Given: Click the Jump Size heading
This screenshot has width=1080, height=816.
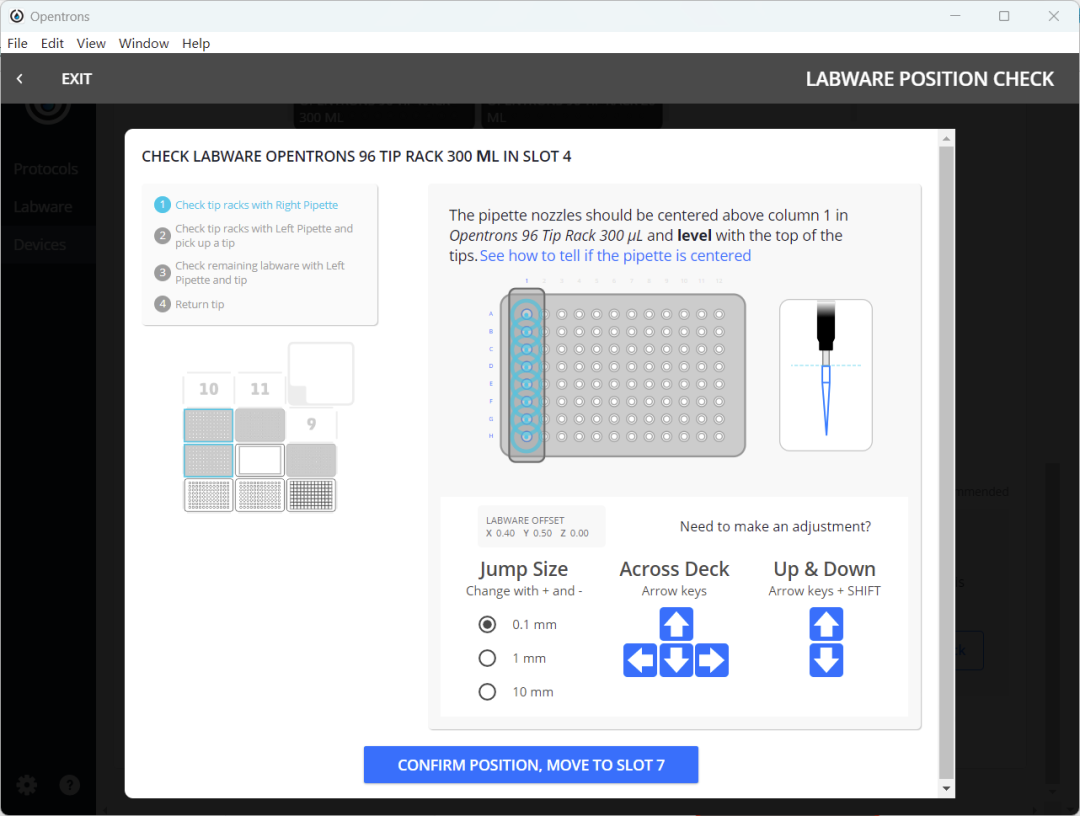Looking at the screenshot, I should [x=523, y=569].
